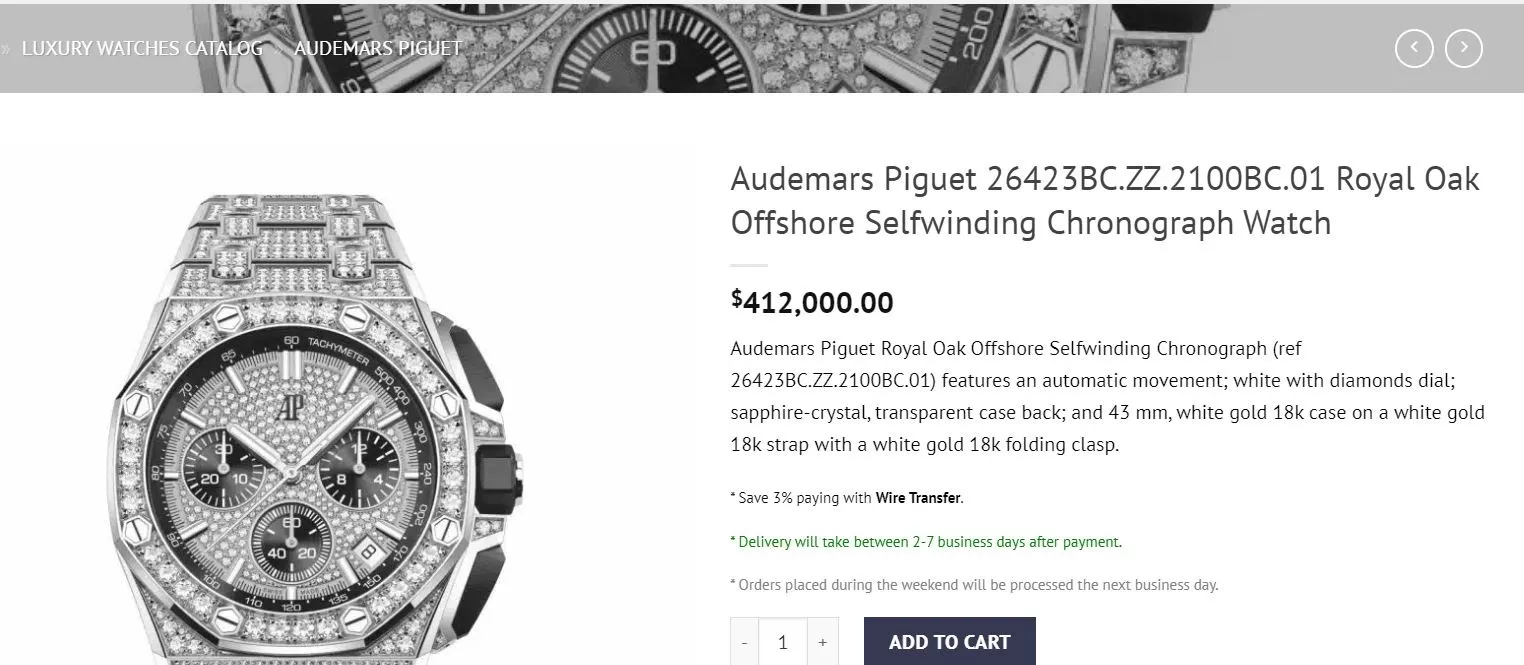The width and height of the screenshot is (1524, 665).
Task: Click the previous product arrow icon
Action: click(x=1414, y=48)
